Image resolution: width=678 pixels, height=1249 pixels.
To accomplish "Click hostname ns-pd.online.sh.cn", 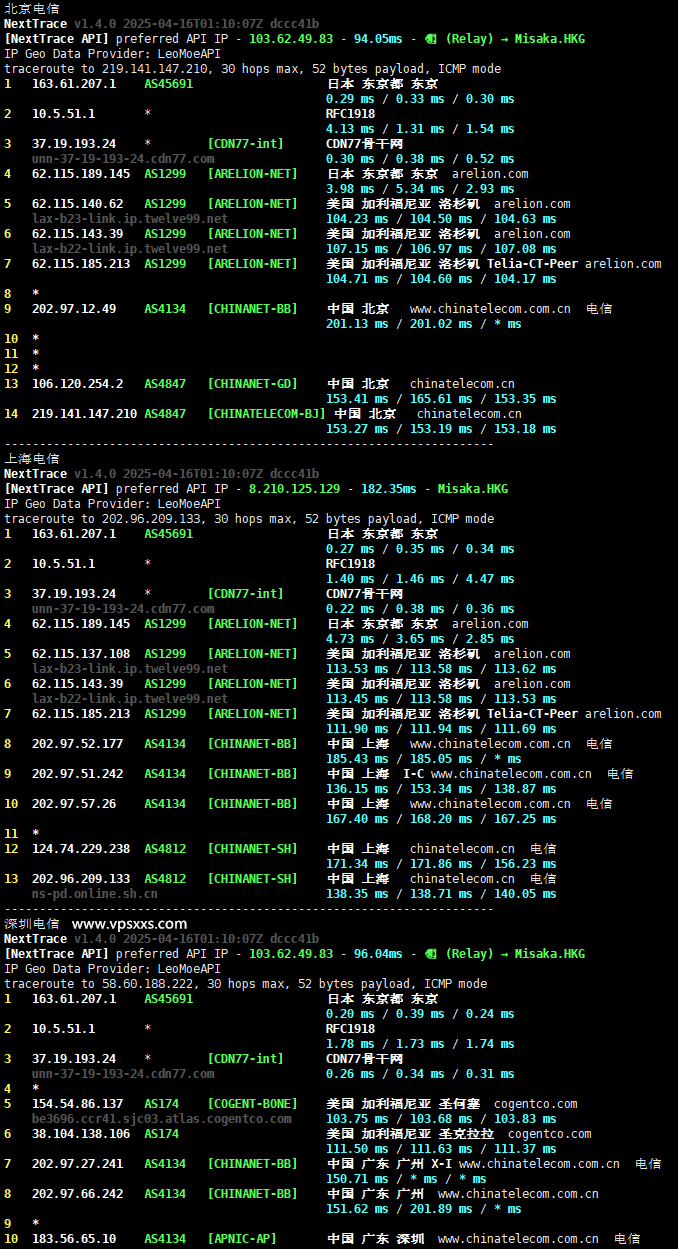I will pyautogui.click(x=95, y=894).
